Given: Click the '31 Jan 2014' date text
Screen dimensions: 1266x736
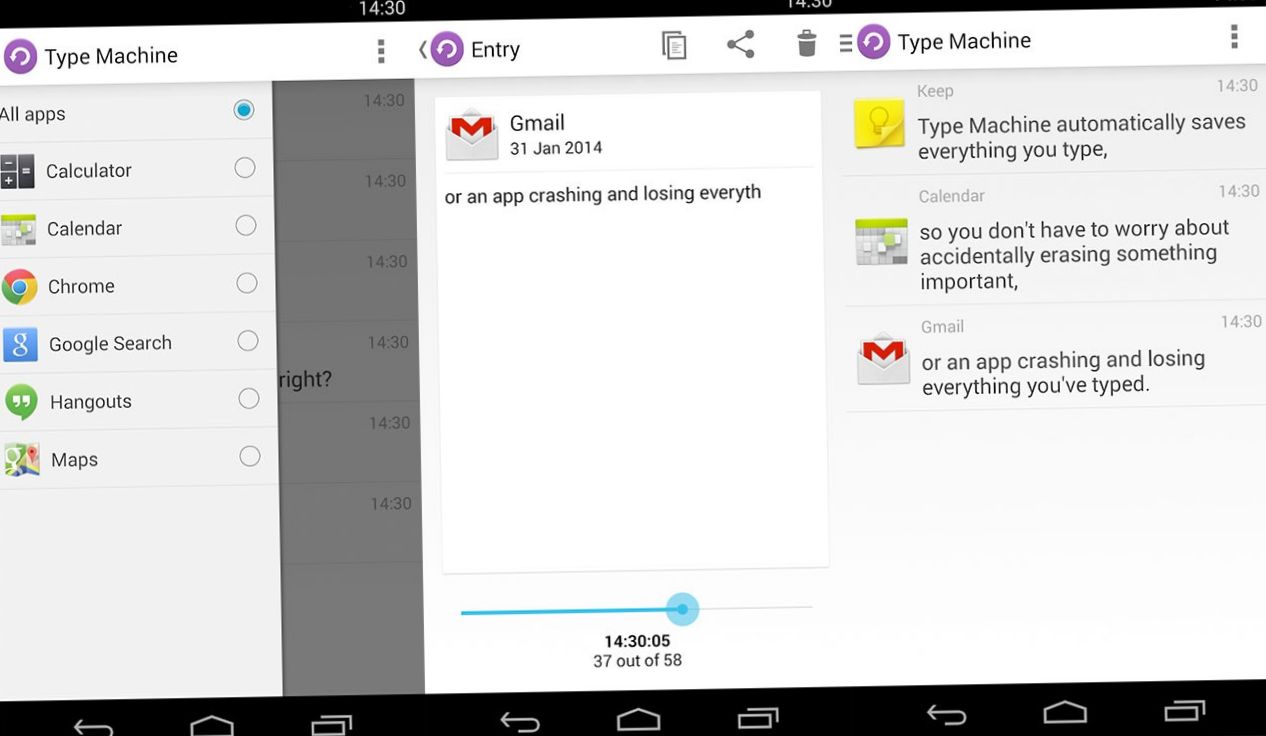Looking at the screenshot, I should (x=556, y=148).
